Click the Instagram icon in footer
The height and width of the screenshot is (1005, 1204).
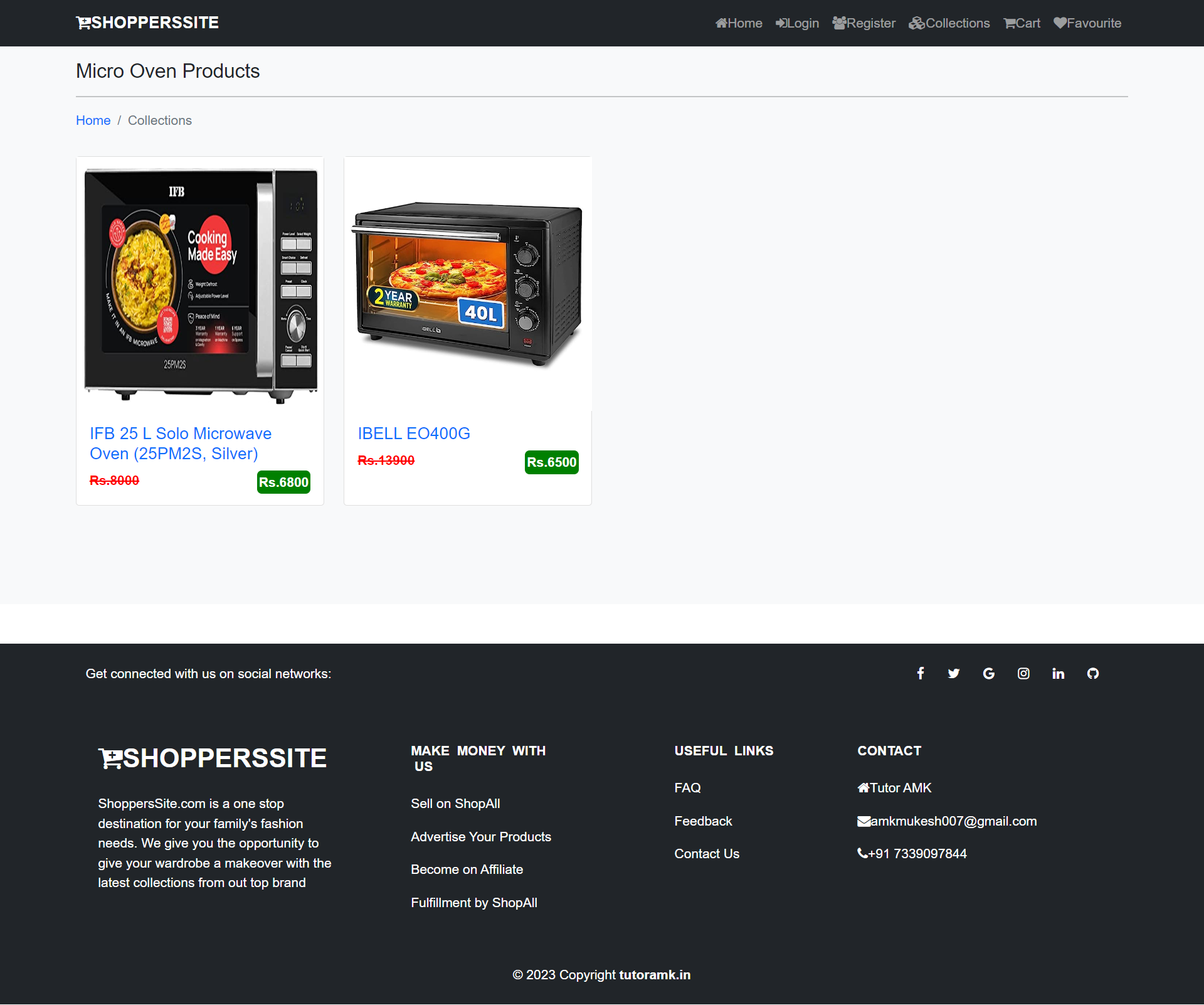tap(1023, 673)
